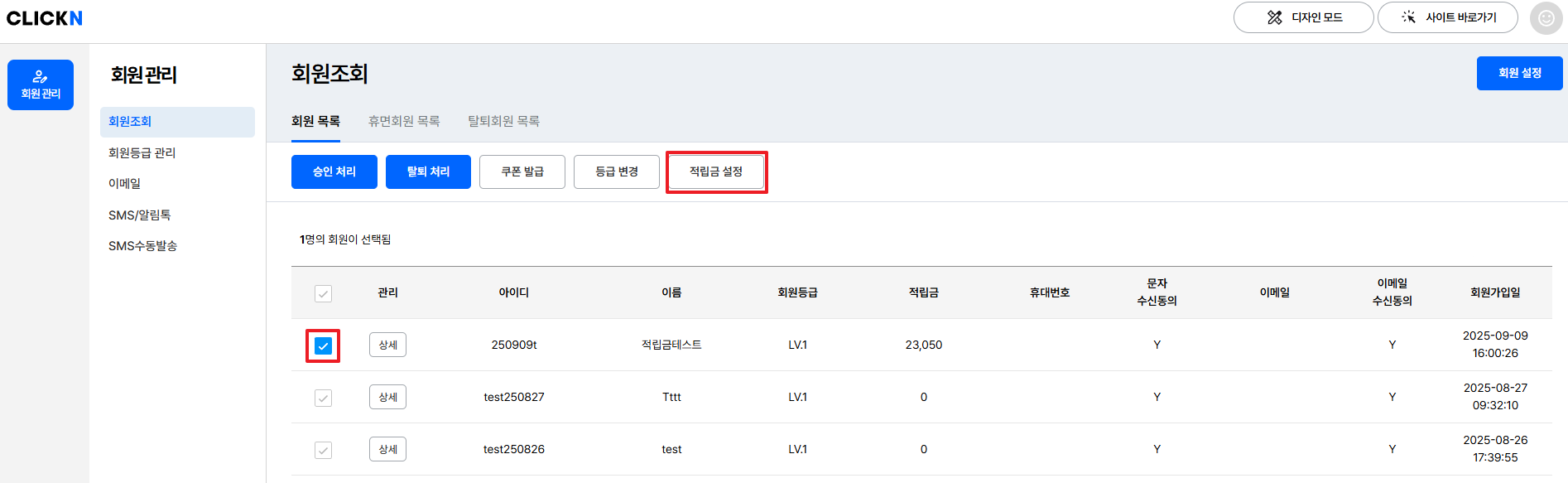1568x483 pixels.
Task: Toggle the select-all header checkbox
Action: point(323,293)
